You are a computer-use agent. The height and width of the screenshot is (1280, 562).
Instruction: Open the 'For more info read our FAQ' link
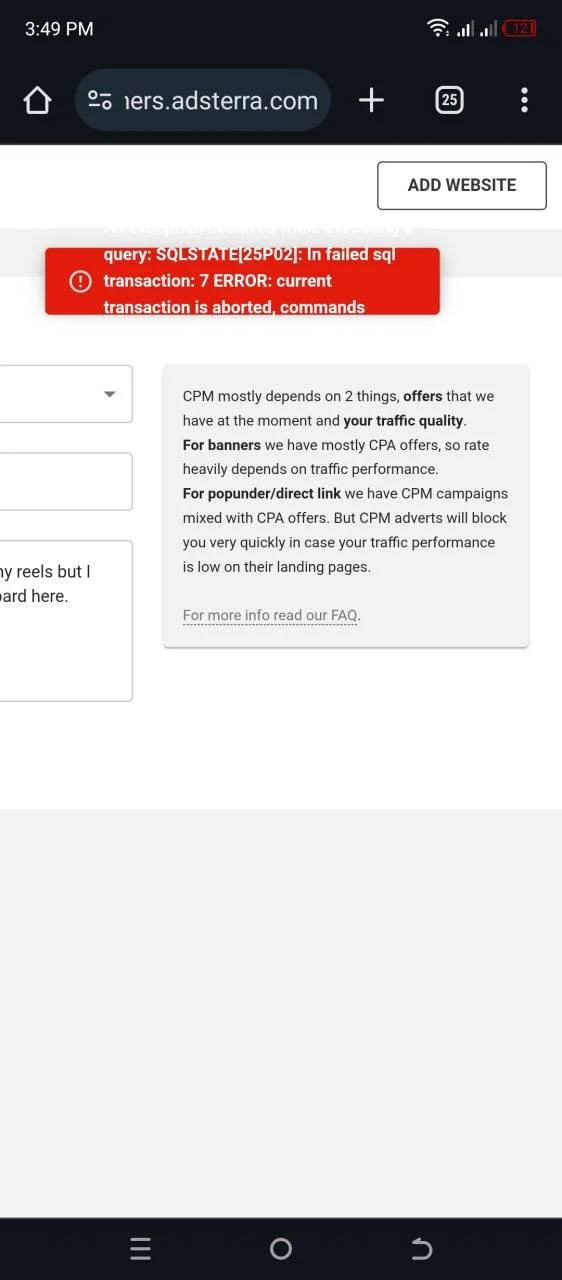(270, 615)
